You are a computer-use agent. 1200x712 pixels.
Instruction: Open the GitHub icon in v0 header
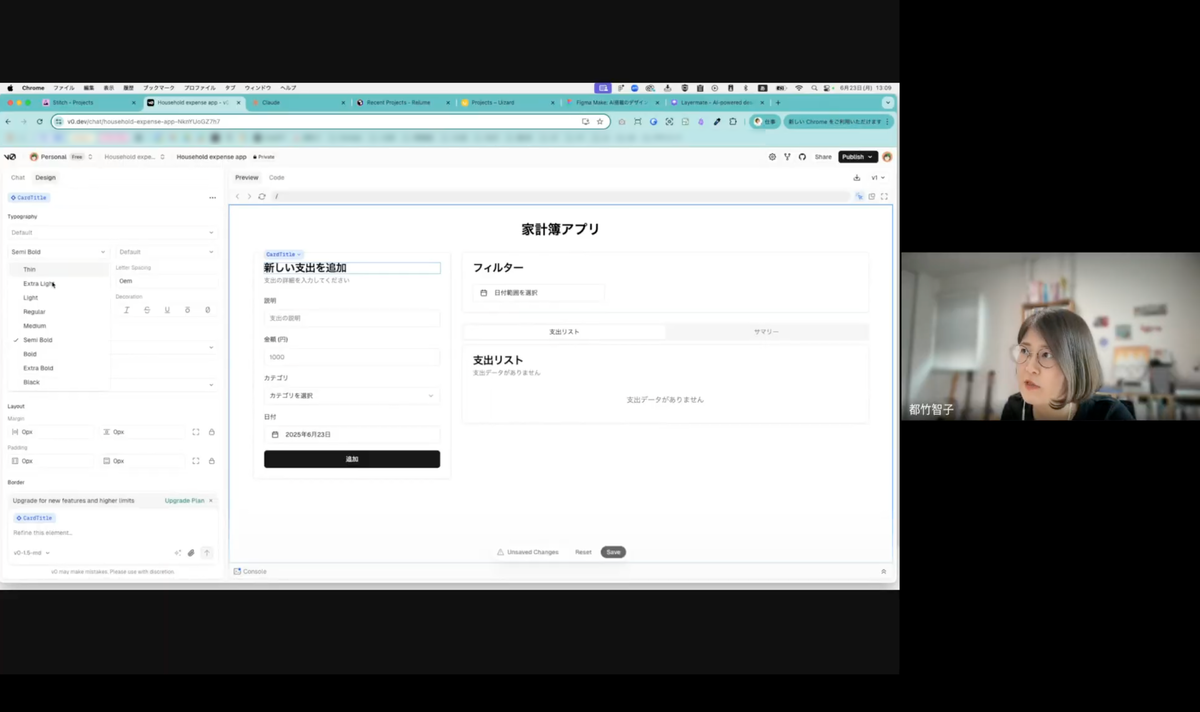[802, 157]
